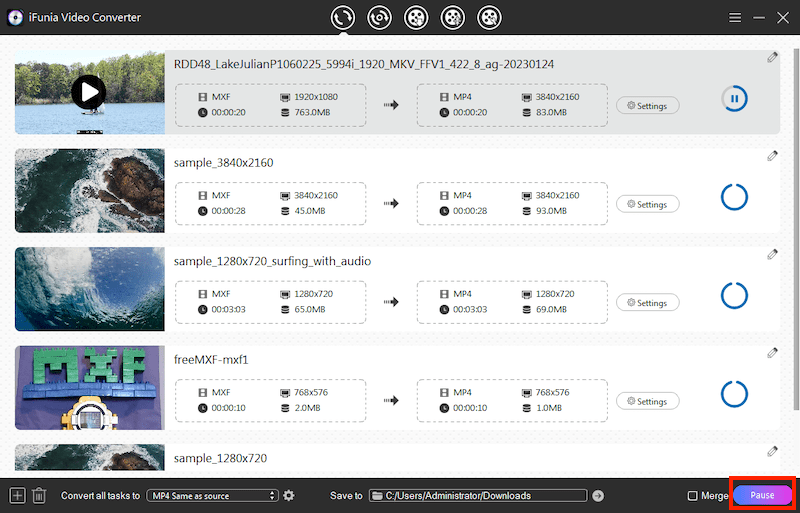
Task: Click the freeMXF-mxf1 video thumbnail
Action: coord(89,387)
